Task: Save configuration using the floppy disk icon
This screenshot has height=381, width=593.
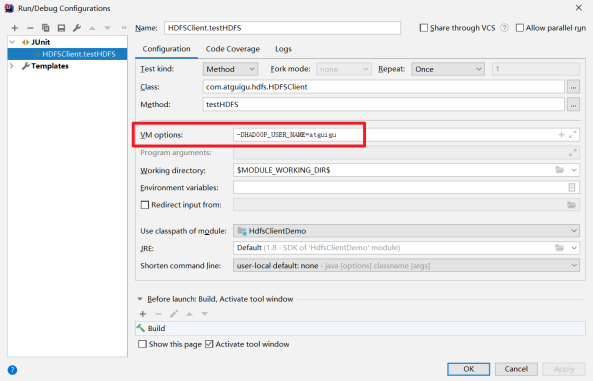Action: click(x=61, y=28)
